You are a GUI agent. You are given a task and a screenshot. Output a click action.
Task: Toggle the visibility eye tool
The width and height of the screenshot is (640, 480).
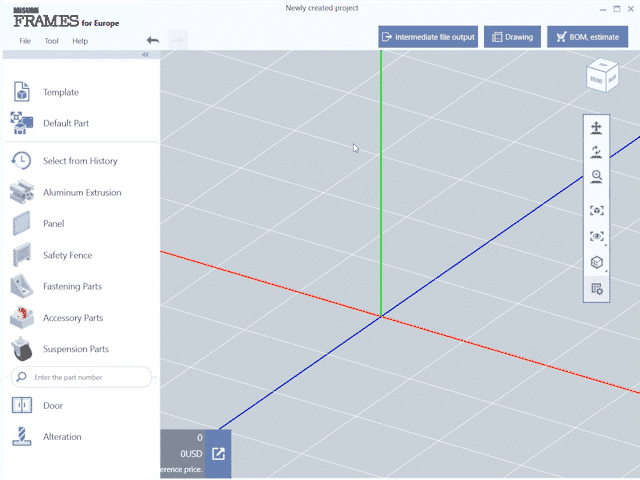click(597, 237)
